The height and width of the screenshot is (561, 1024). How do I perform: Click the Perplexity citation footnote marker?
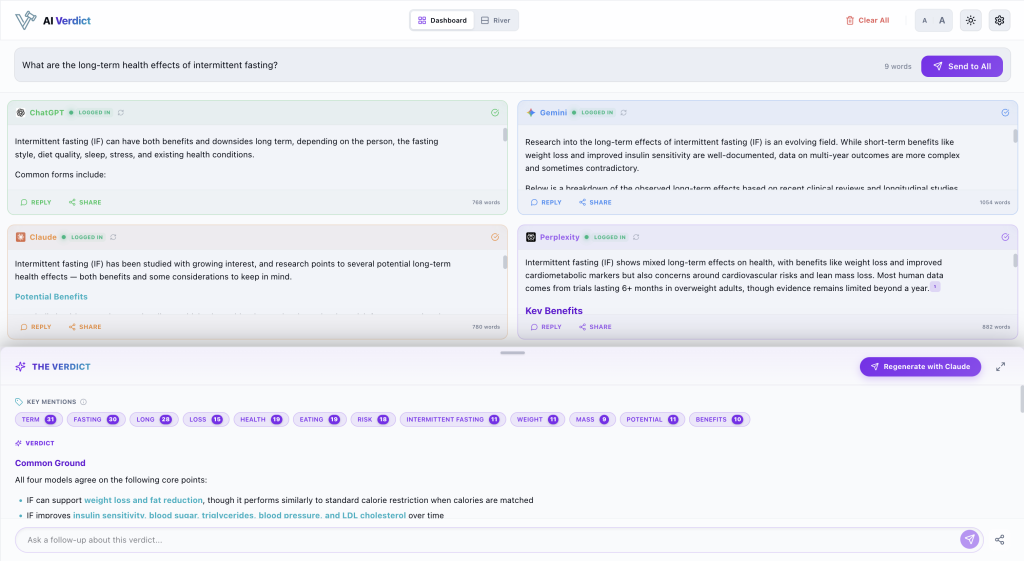[x=935, y=287]
